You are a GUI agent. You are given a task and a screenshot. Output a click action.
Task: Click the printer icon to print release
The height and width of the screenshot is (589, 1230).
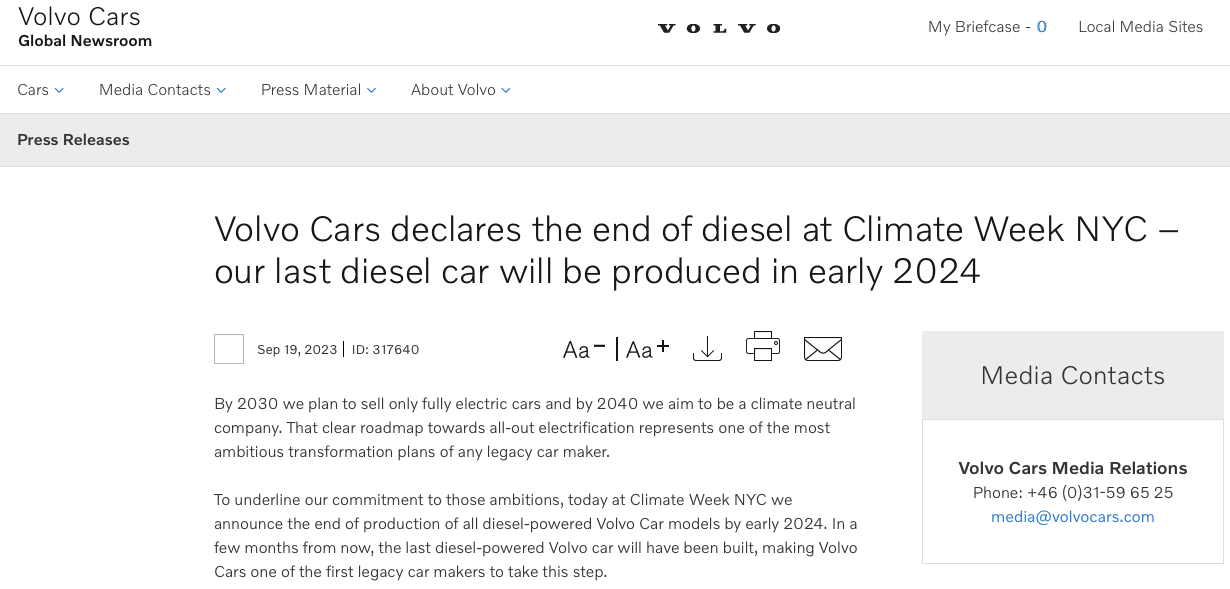[x=763, y=347]
